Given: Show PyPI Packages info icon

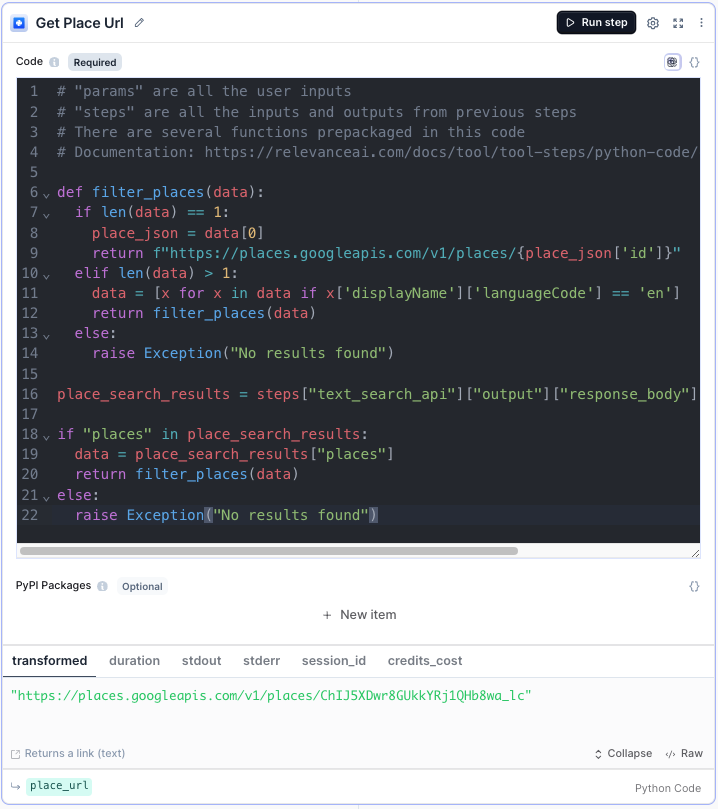Looking at the screenshot, I should click(103, 586).
